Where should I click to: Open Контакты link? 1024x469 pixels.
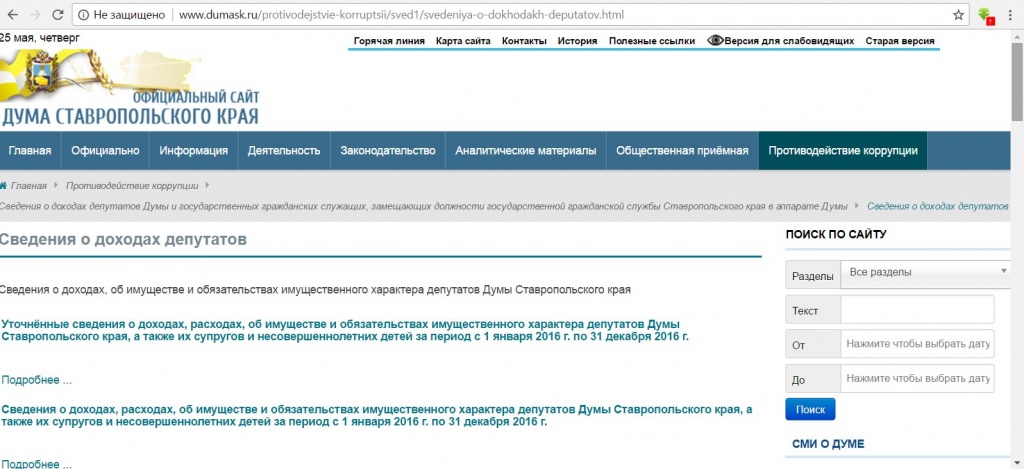tap(524, 40)
